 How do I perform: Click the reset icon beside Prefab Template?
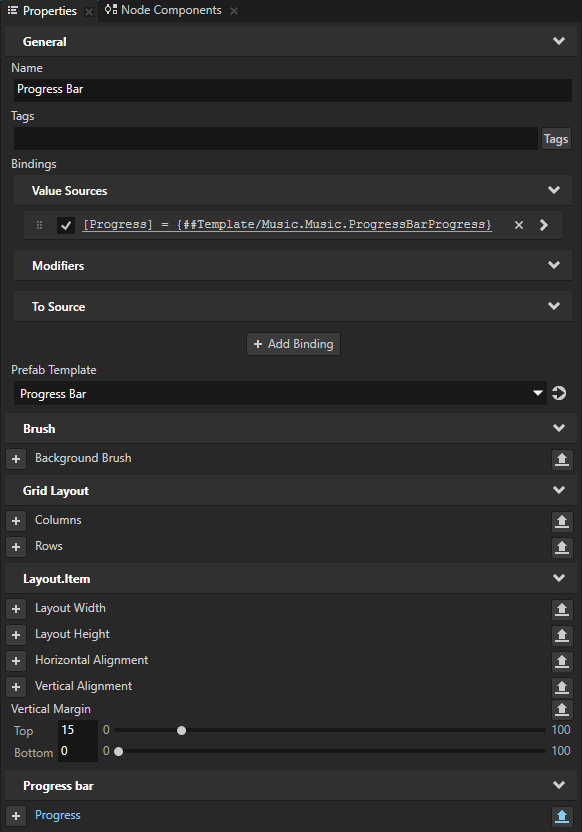point(559,393)
